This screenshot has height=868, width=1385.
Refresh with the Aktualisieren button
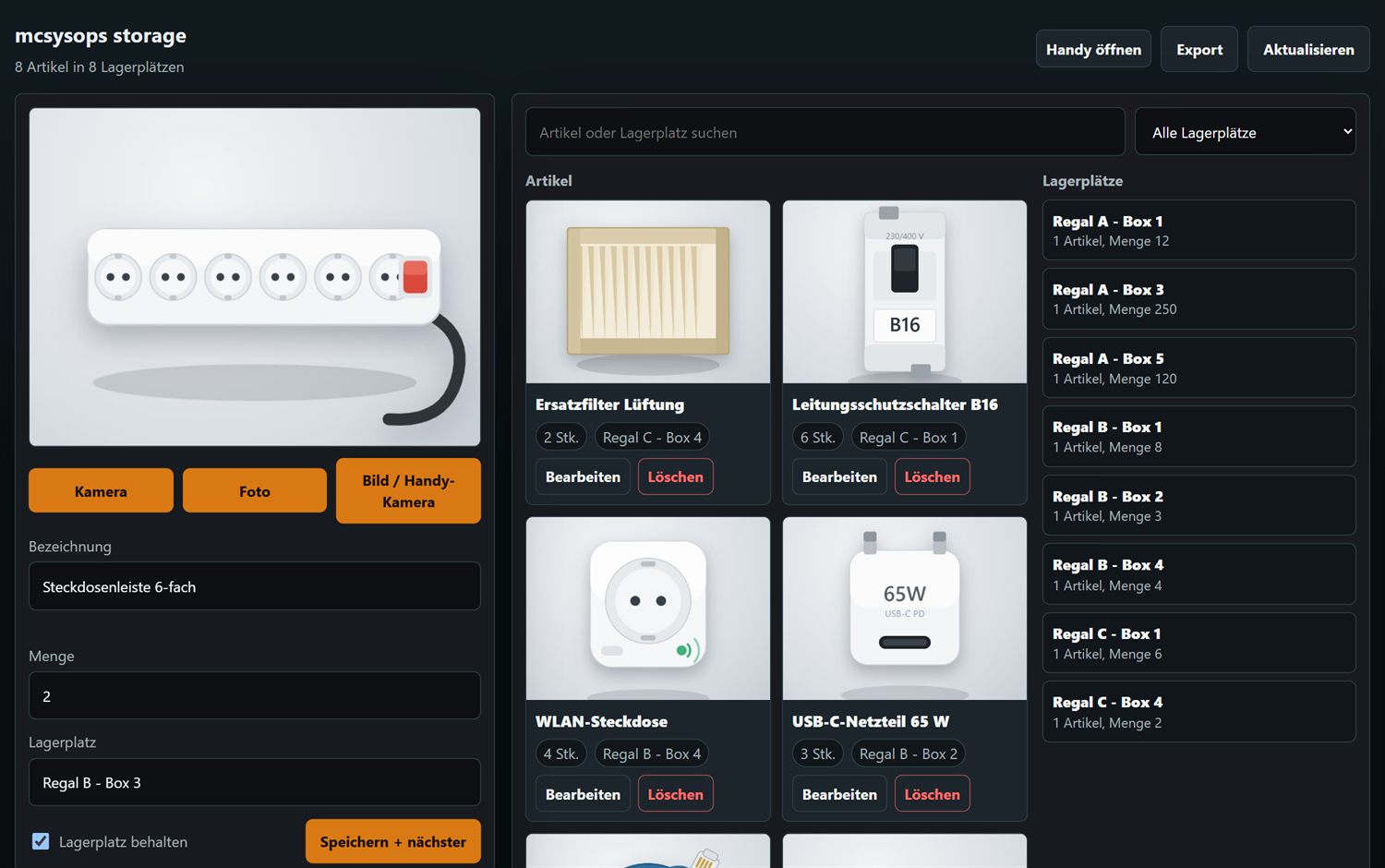(1308, 50)
